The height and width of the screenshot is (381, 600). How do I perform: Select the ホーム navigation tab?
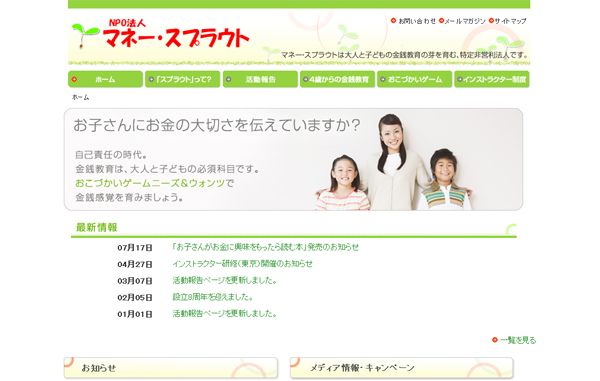click(105, 79)
